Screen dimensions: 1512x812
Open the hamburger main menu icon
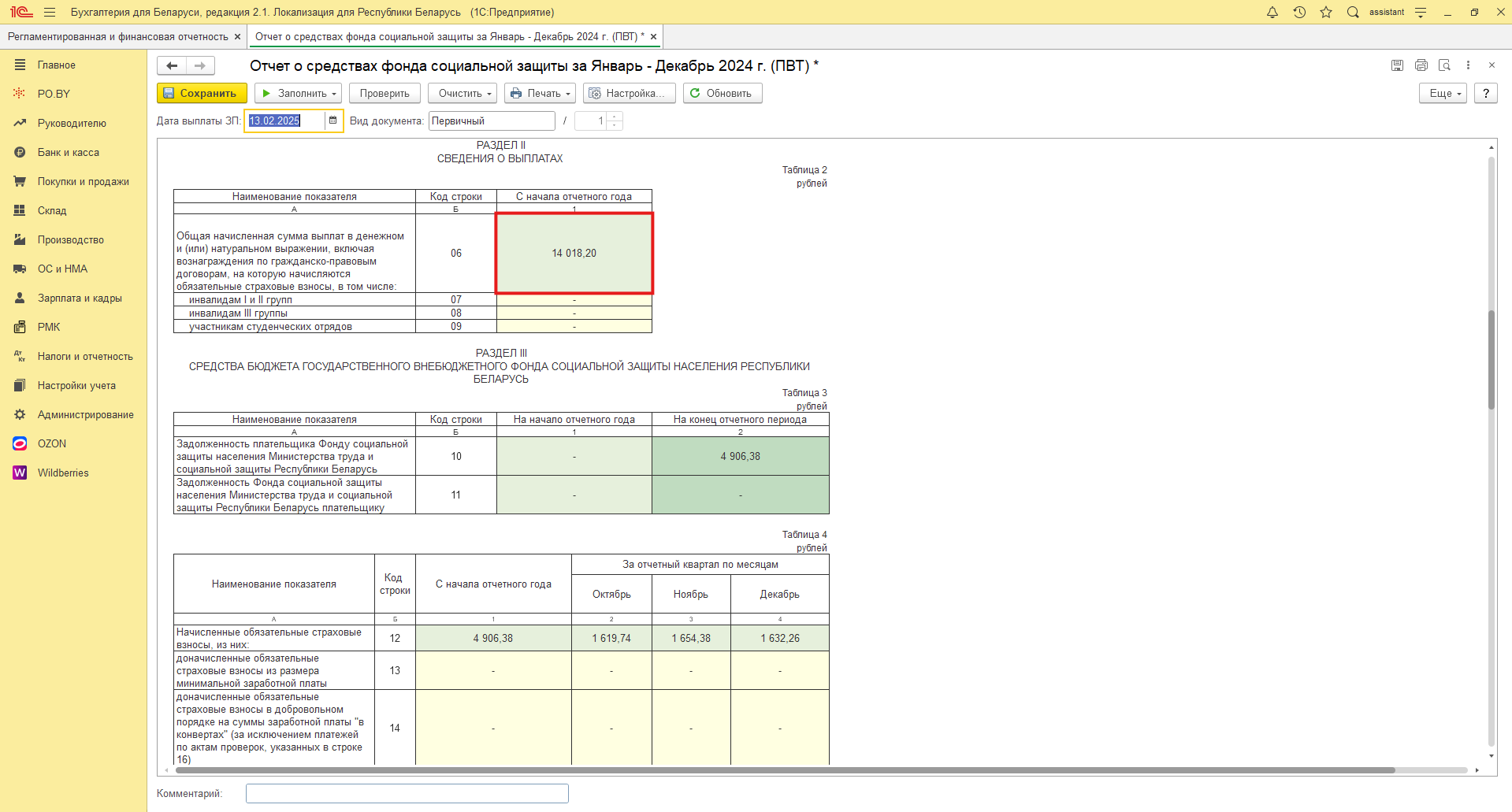tap(50, 13)
